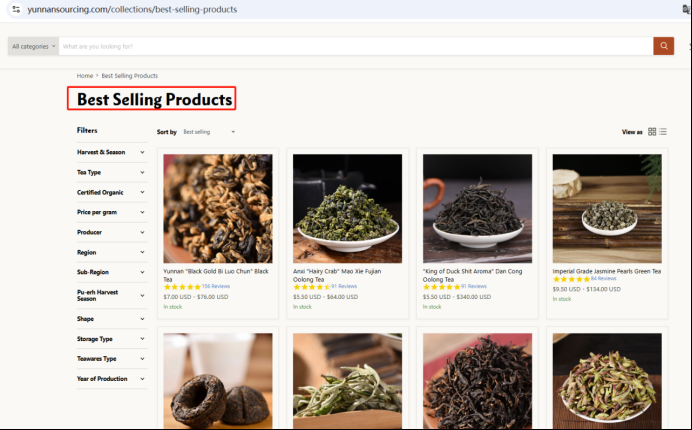
Task: Click the Jasmine Pearls Green Tea thumbnail
Action: (x=607, y=207)
